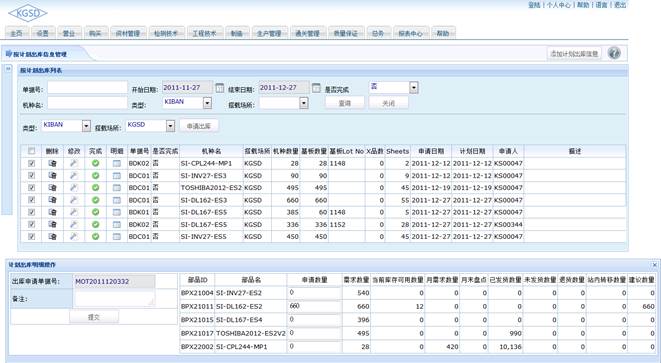The width and height of the screenshot is (661, 363).
Task: Open the end date calendar picker
Action: coord(316,88)
